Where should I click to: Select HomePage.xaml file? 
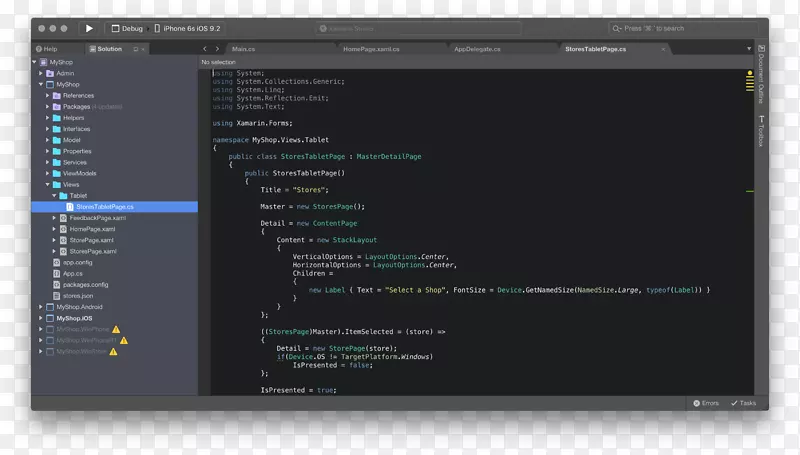(92, 229)
